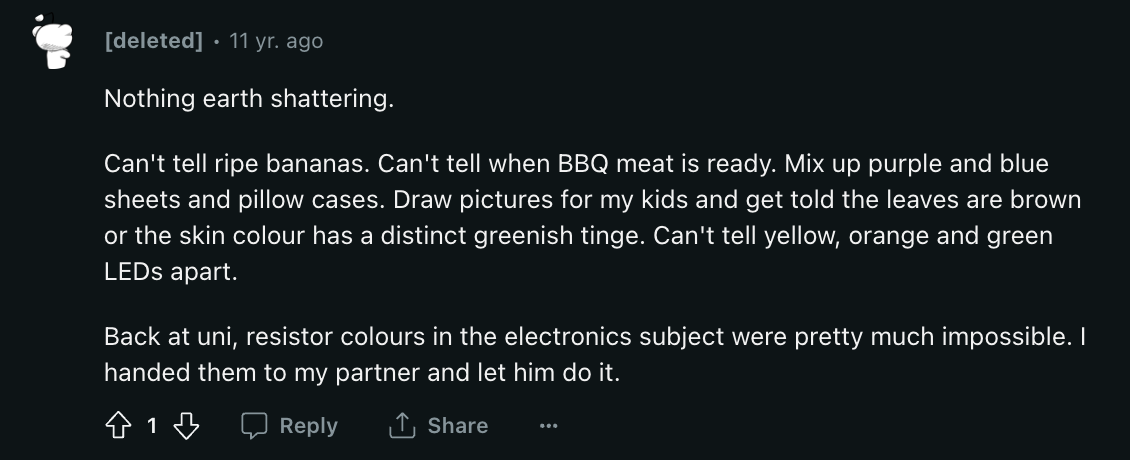Open the three-dot more options menu
This screenshot has height=460, width=1130.
click(x=548, y=426)
